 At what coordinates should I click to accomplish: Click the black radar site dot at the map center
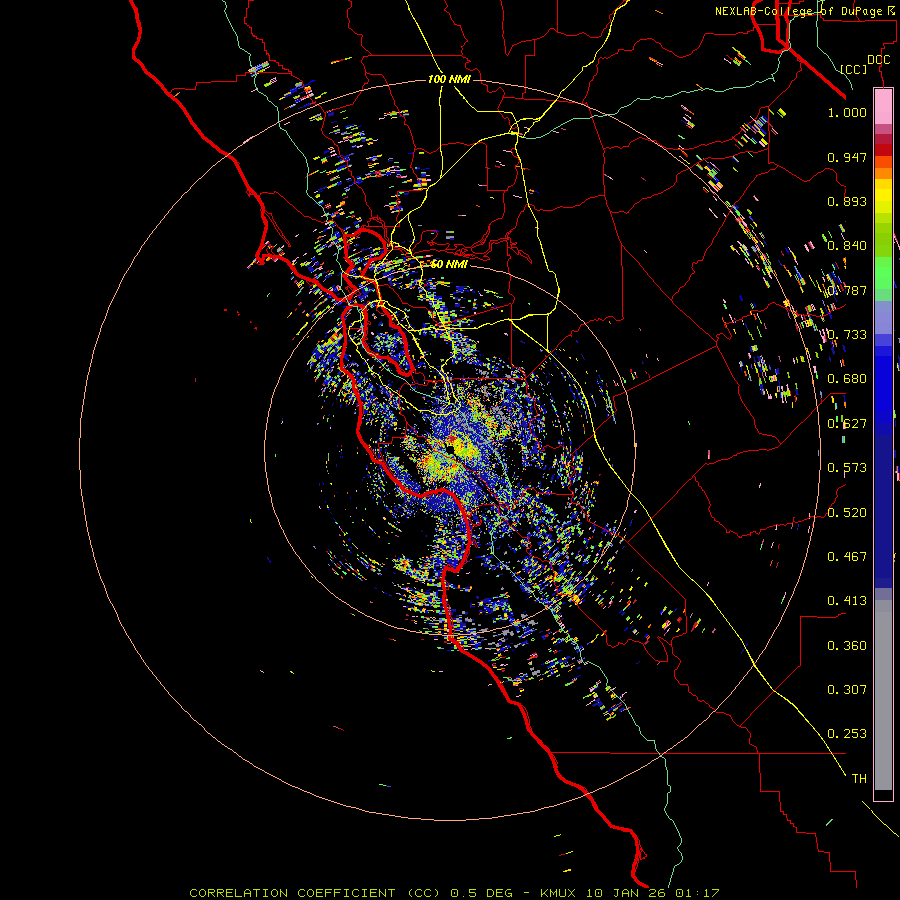click(451, 449)
